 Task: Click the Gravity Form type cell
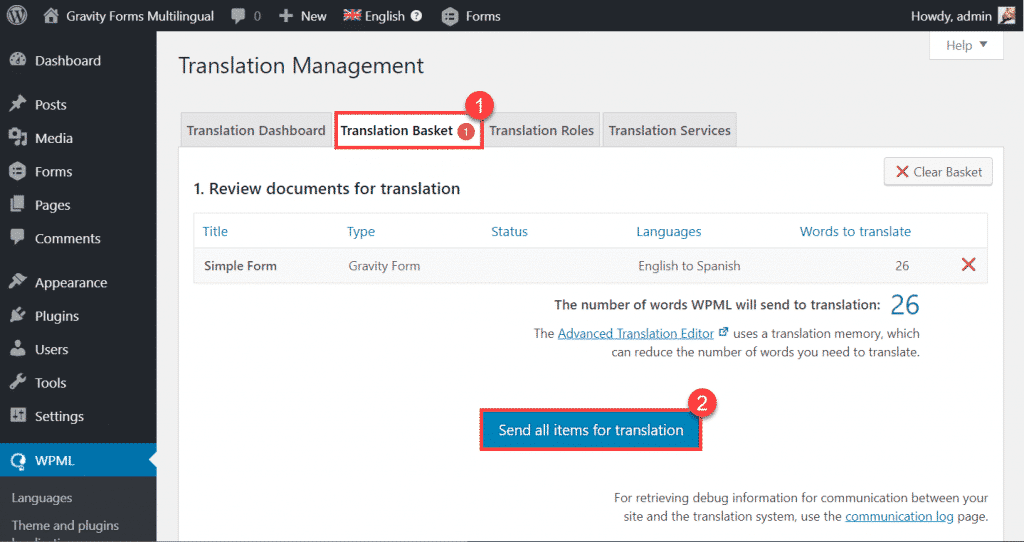(x=384, y=265)
